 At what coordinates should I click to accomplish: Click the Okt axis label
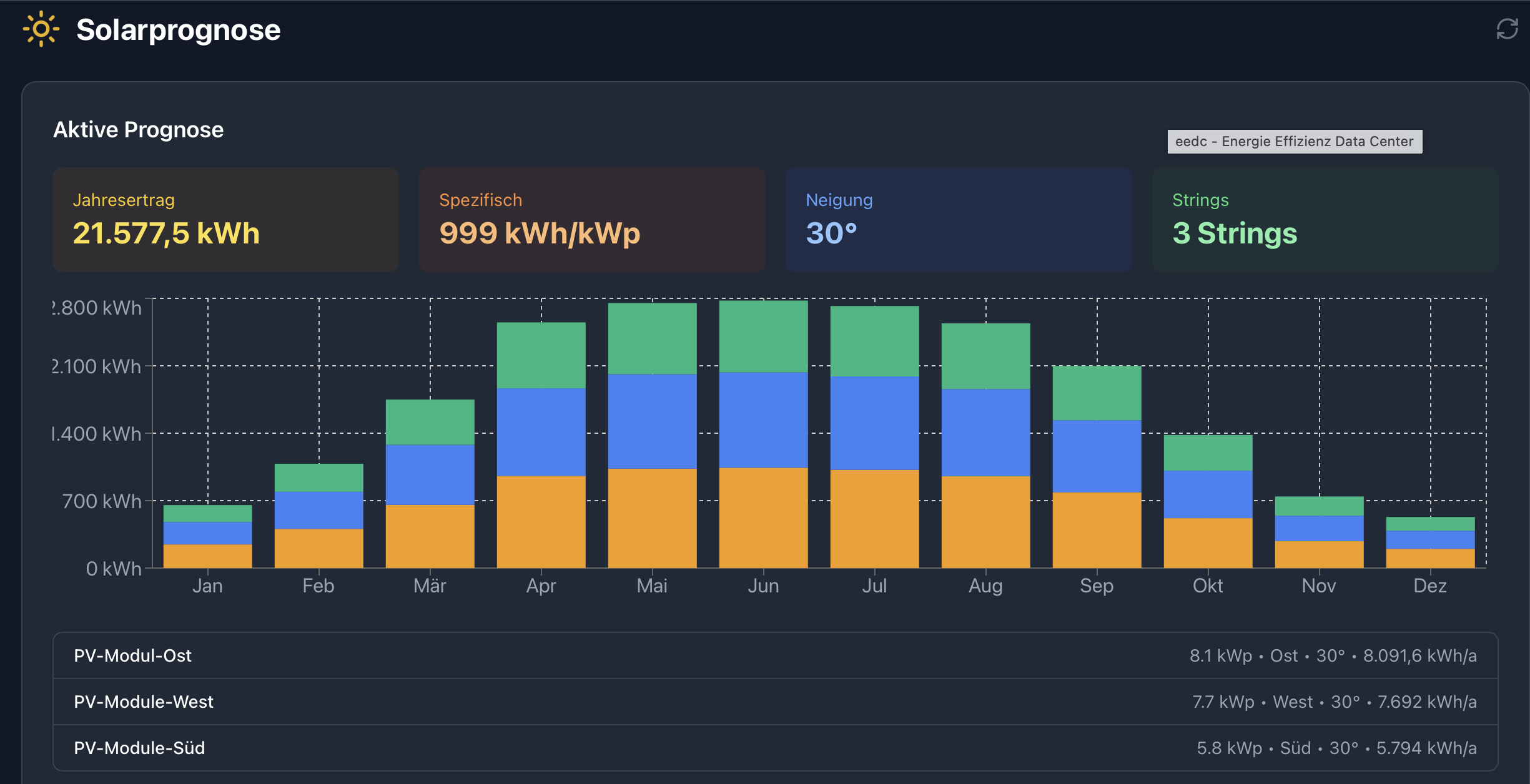(x=1208, y=586)
